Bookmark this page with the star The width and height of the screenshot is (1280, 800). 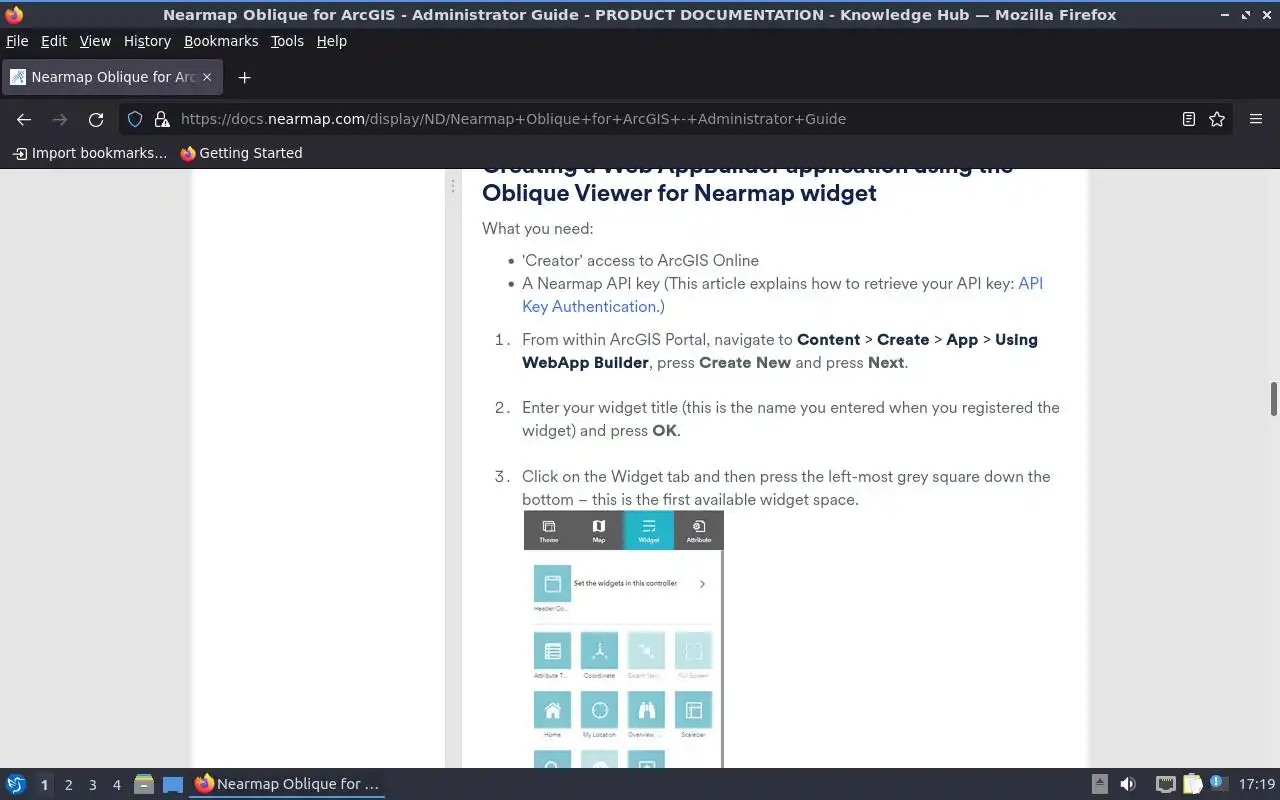click(1217, 119)
